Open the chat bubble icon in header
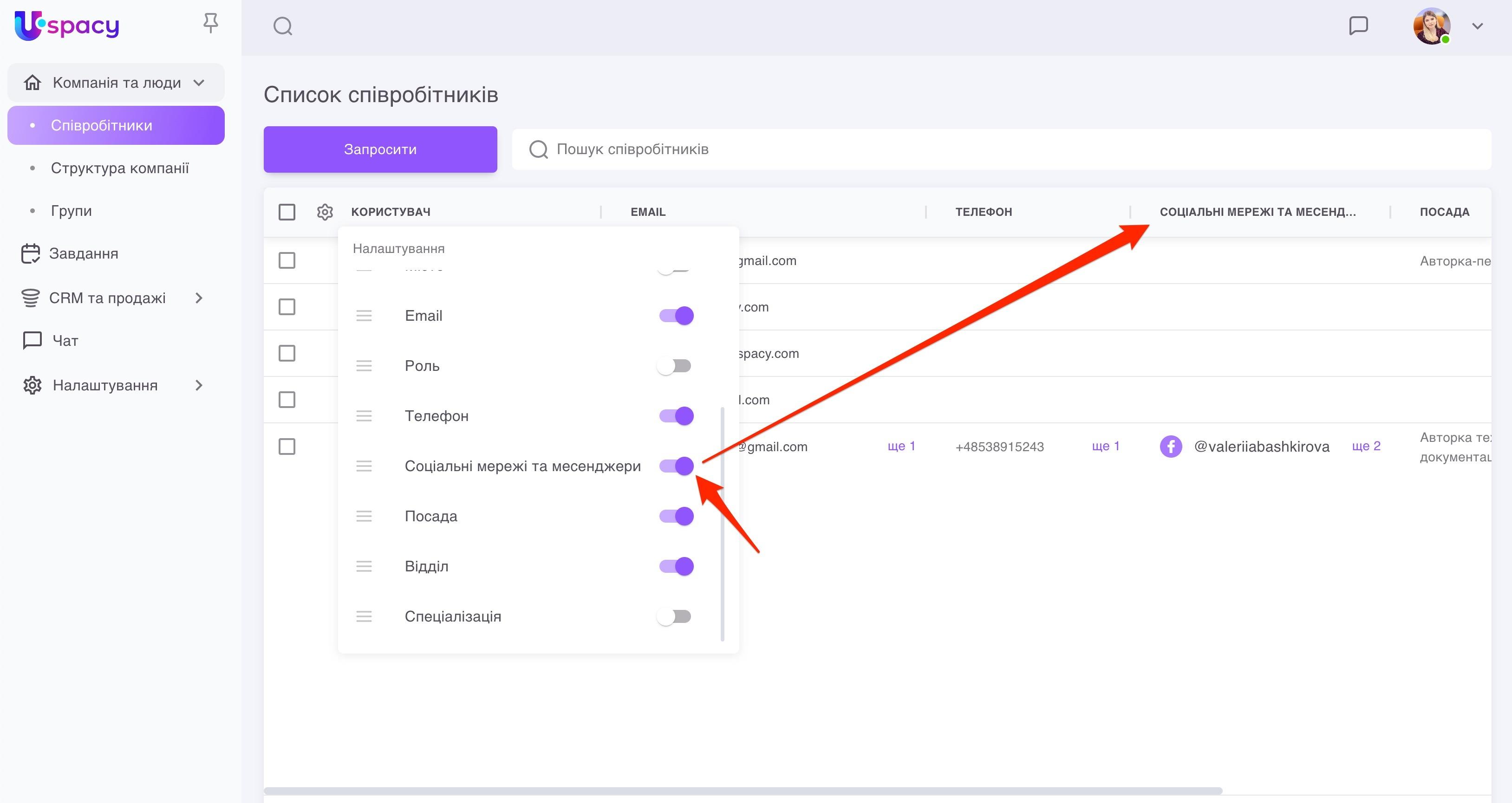 1358,26
